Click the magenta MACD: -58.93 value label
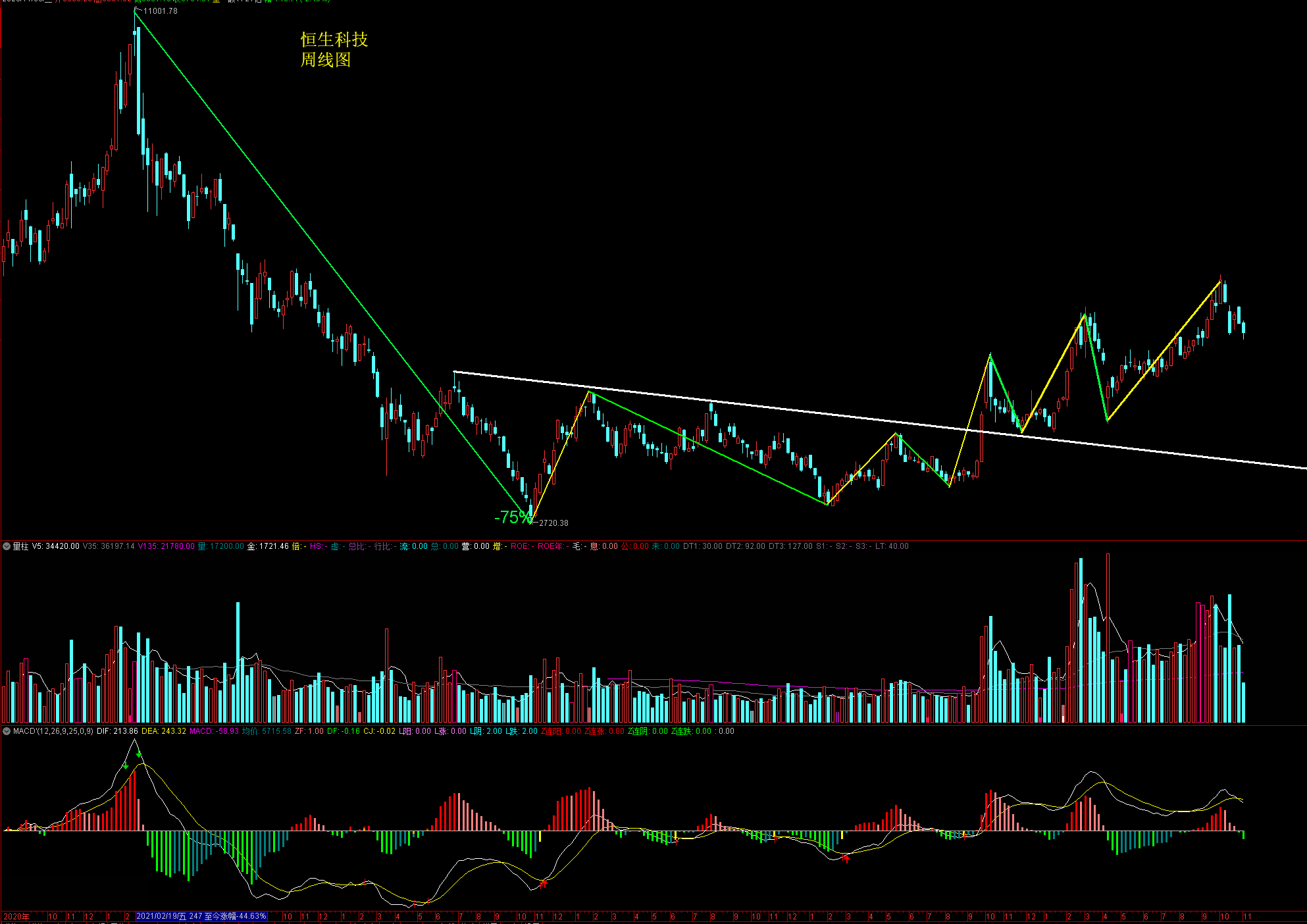 pyautogui.click(x=214, y=731)
